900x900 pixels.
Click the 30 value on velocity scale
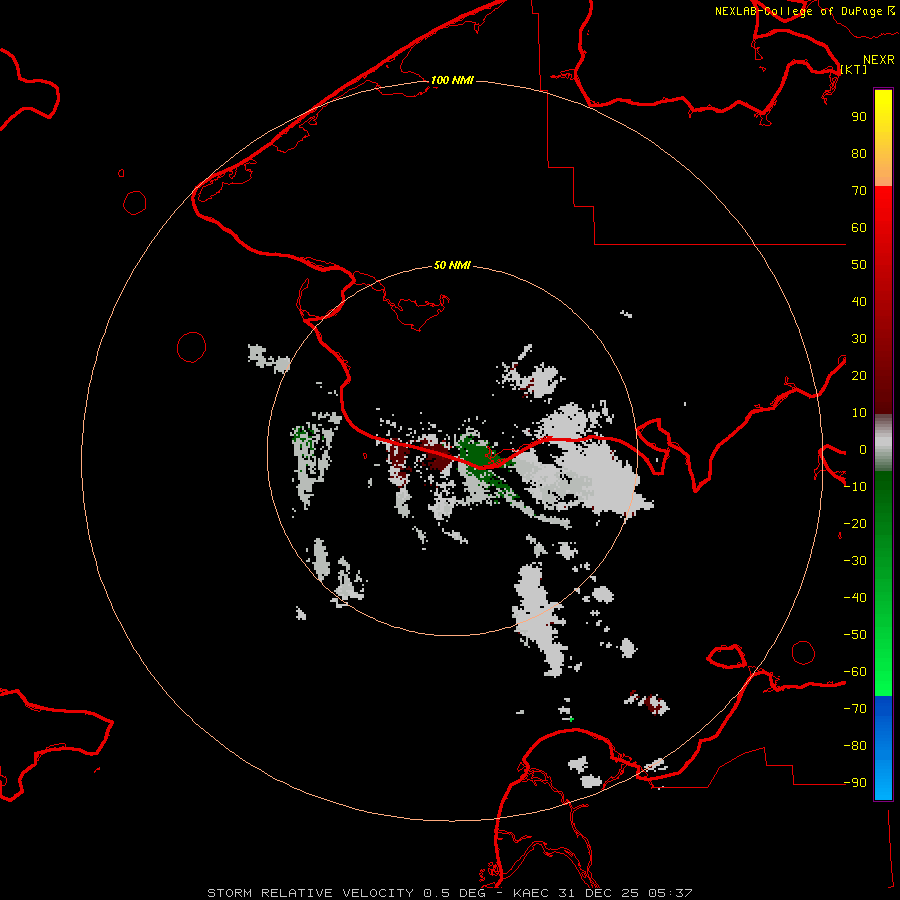pos(859,339)
